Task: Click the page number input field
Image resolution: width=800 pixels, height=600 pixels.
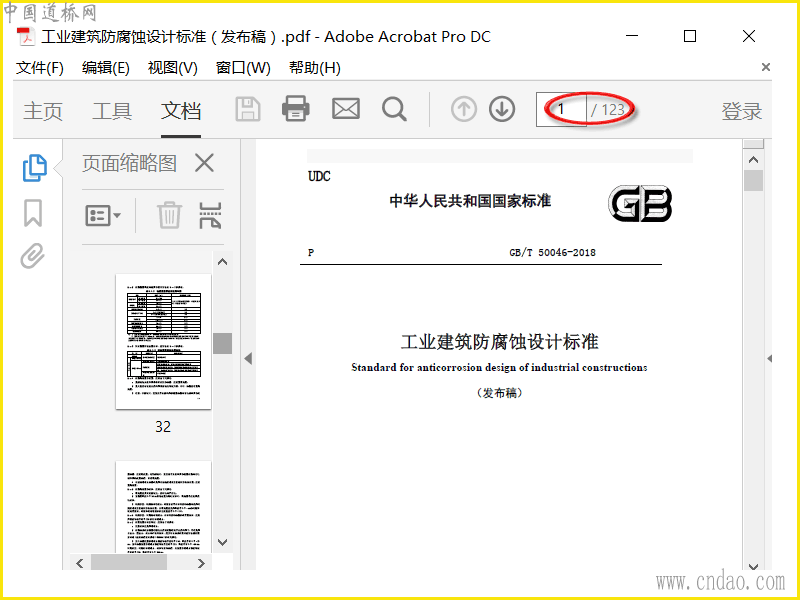Action: [561, 109]
